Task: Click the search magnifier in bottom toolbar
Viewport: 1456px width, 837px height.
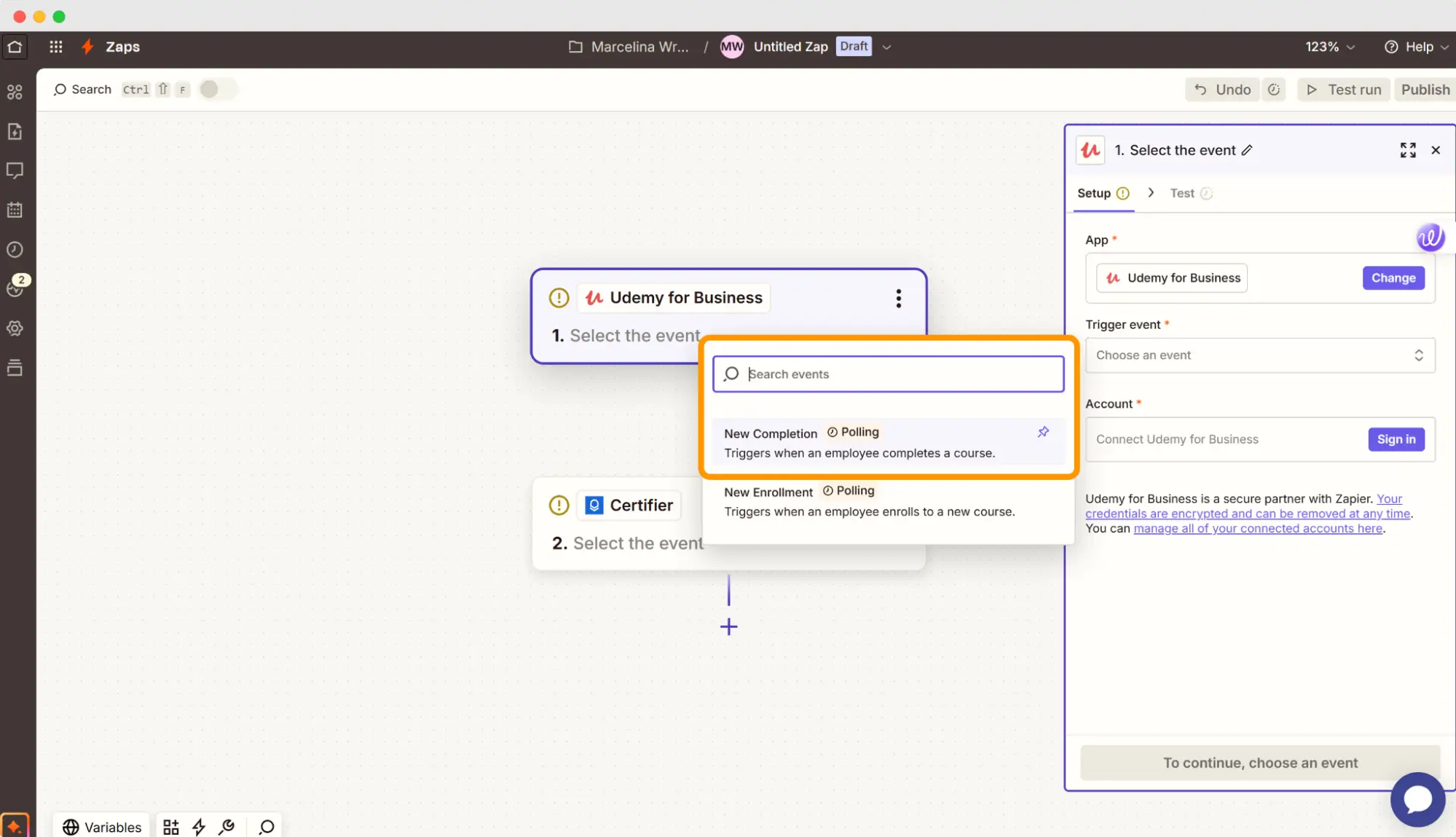Action: 267,827
